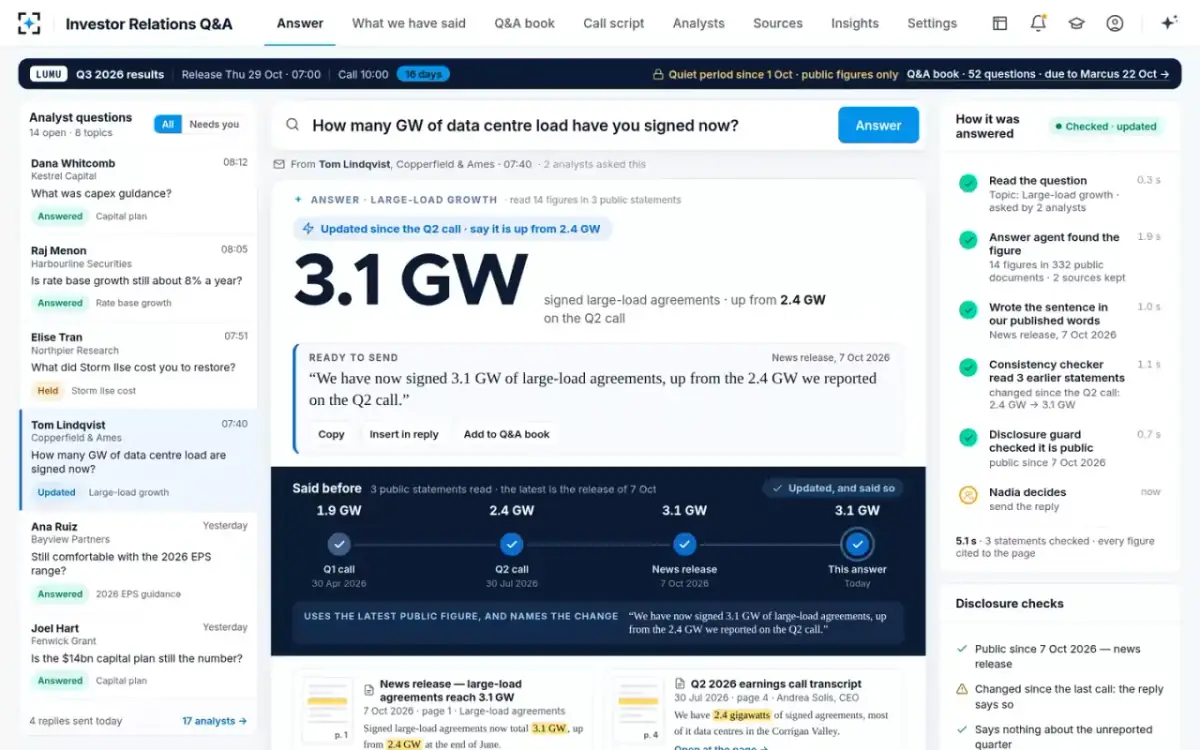The image size is (1200, 750).
Task: Copy the ready-to-send answer
Action: (331, 434)
